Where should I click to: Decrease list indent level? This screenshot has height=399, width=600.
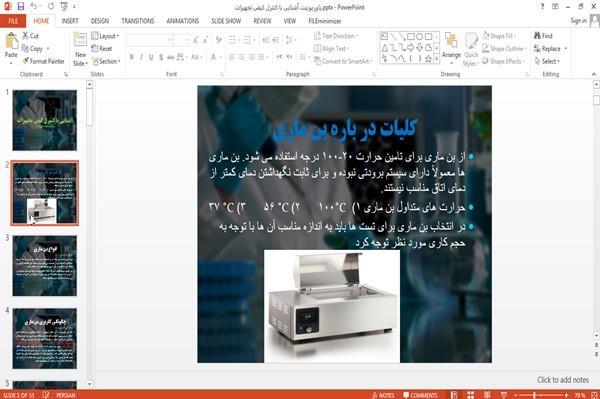(266, 40)
